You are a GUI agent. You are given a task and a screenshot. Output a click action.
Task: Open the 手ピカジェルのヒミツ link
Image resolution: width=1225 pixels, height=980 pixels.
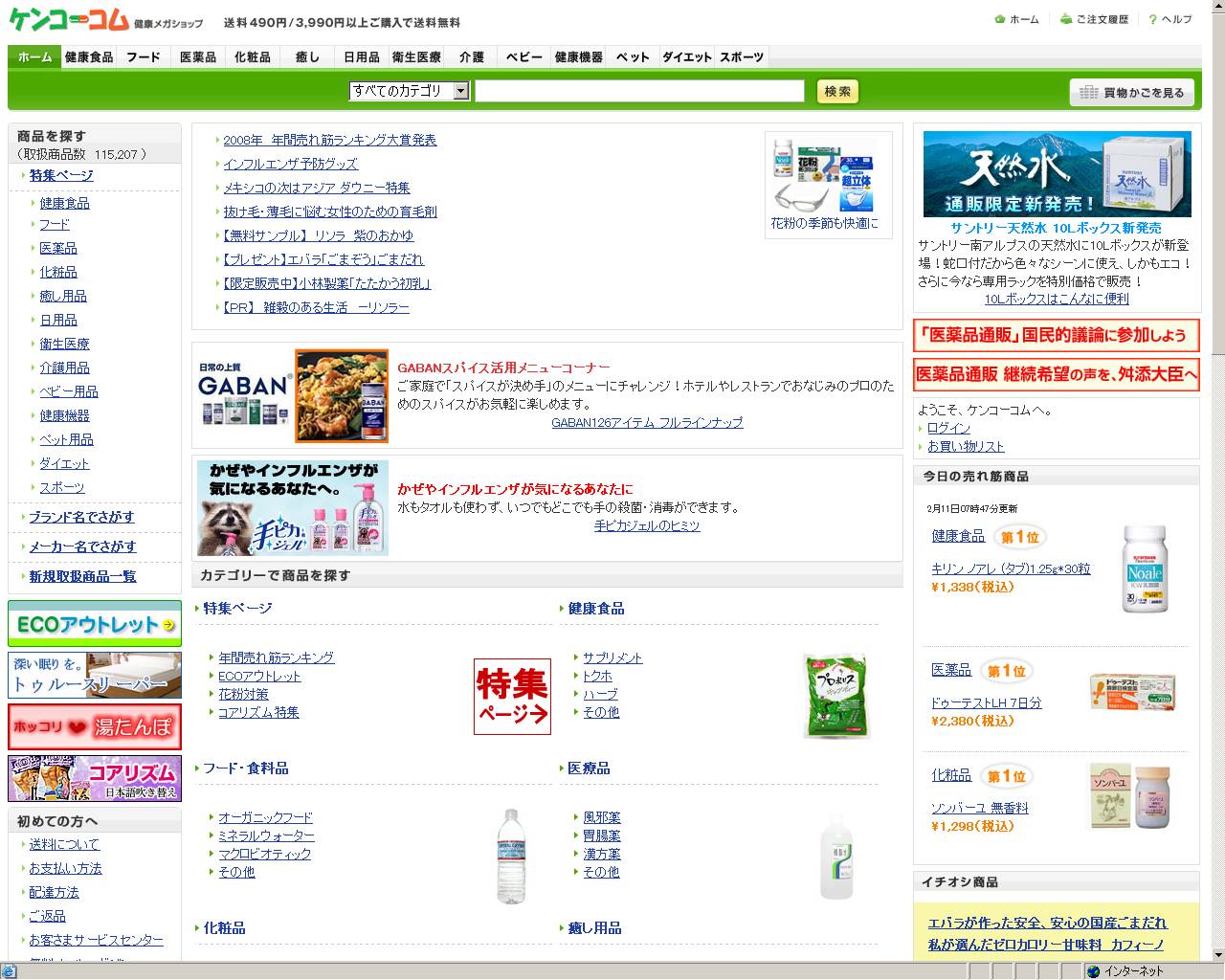pyautogui.click(x=647, y=525)
